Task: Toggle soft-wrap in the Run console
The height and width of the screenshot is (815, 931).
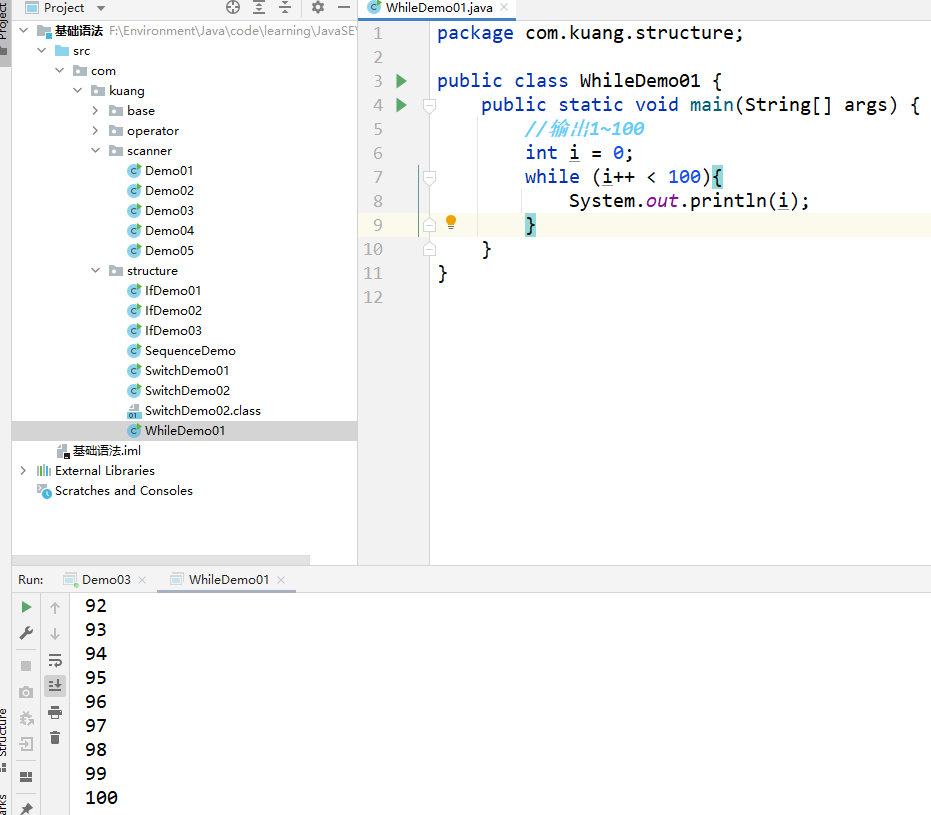Action: coord(55,660)
